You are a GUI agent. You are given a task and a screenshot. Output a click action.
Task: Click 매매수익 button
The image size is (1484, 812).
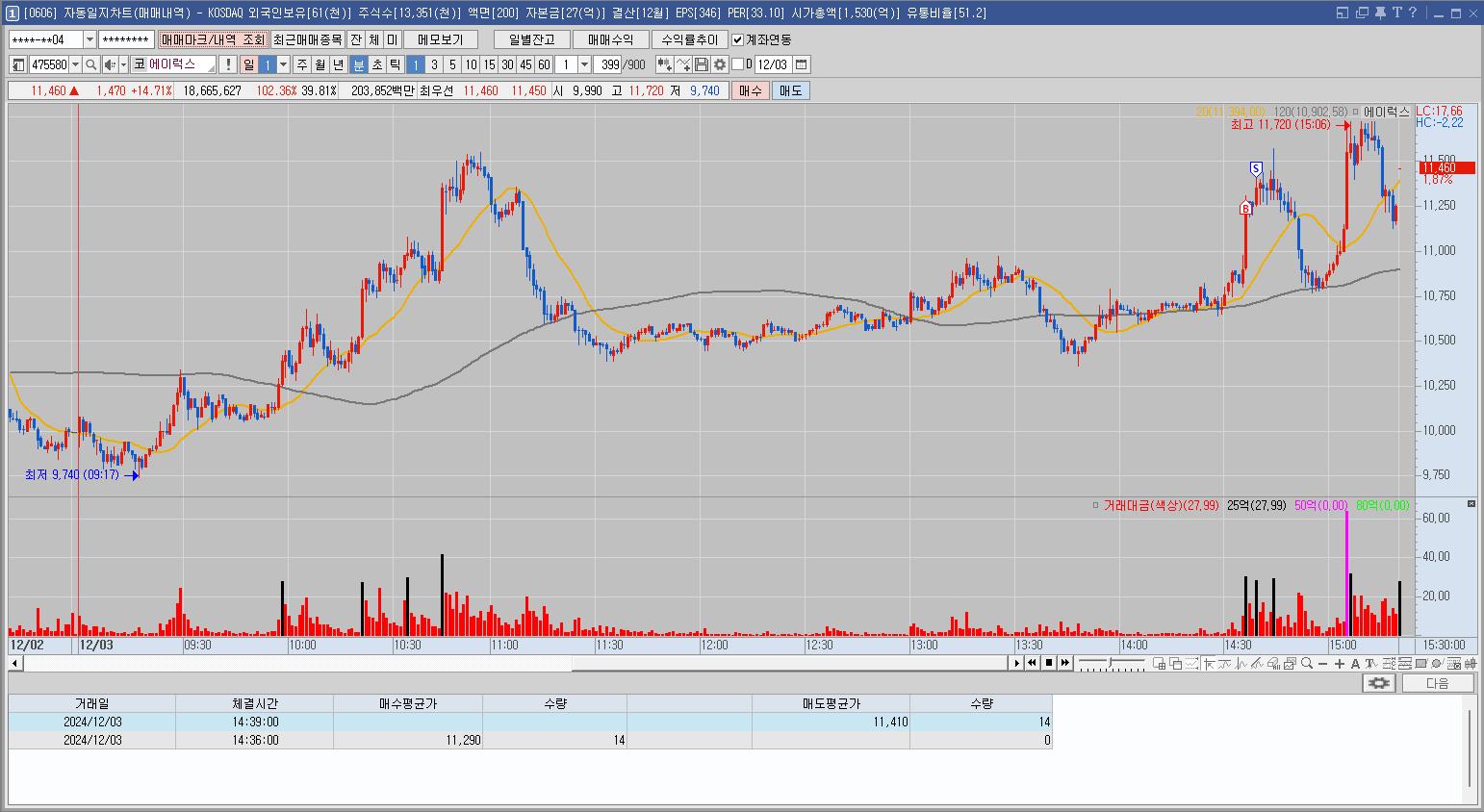[x=610, y=39]
